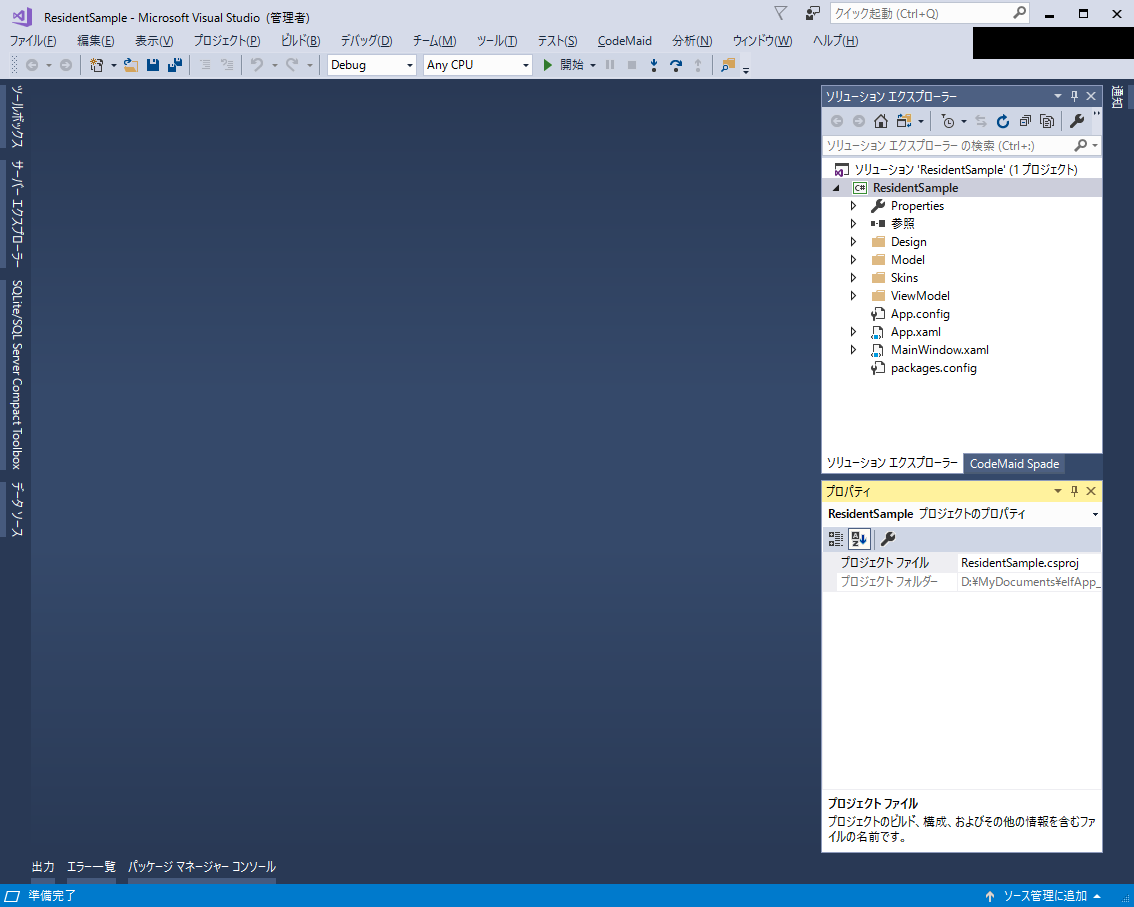The image size is (1134, 907).
Task: Open the New Project dropdown arrow
Action: (x=114, y=65)
